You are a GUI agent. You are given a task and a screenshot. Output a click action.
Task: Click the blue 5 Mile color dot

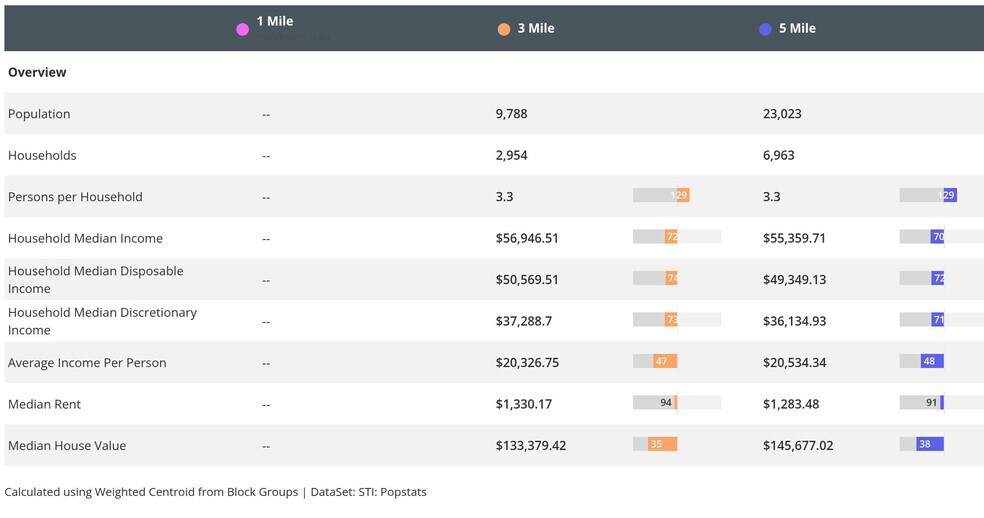click(x=765, y=30)
